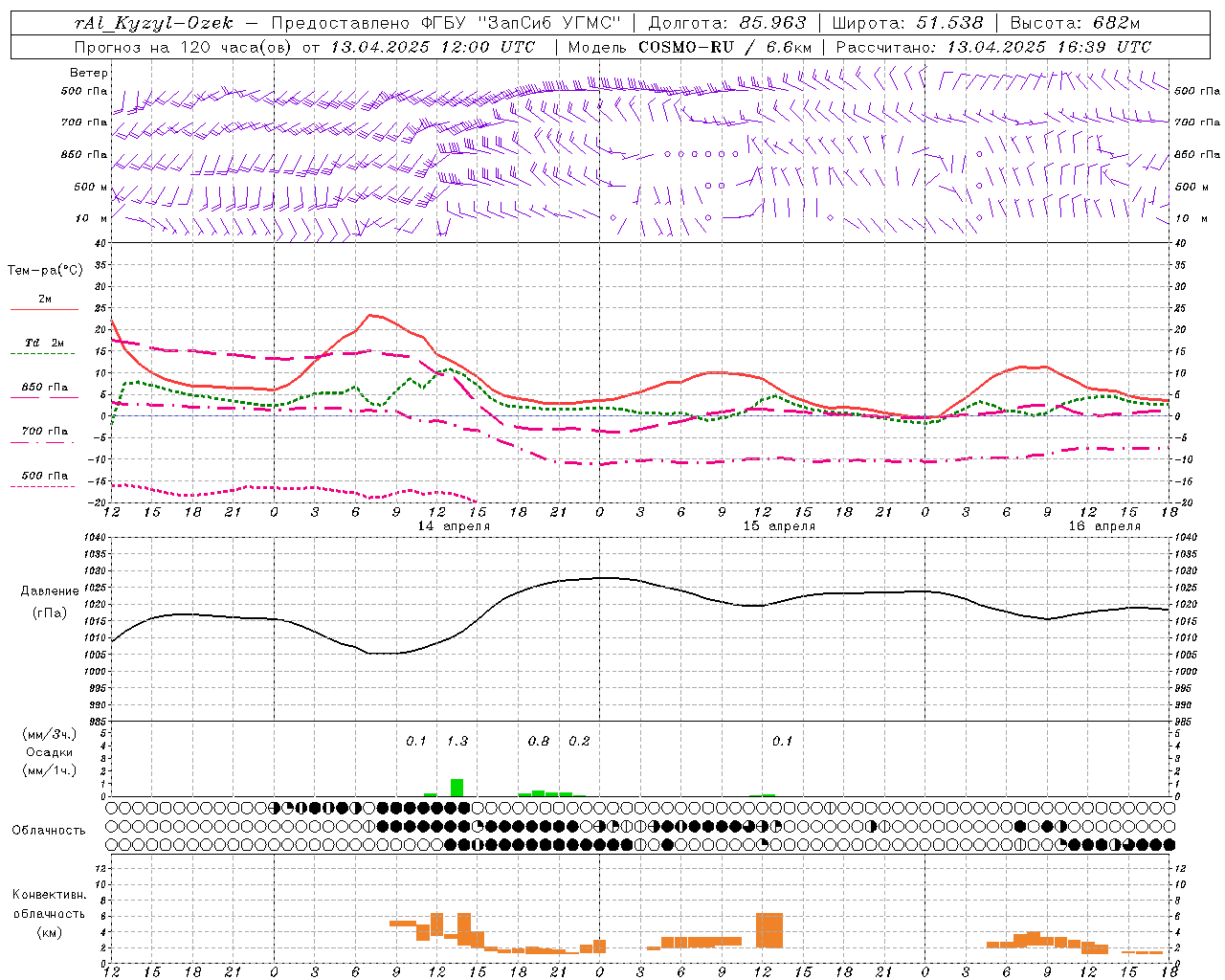This screenshot has height=980, width=1225.
Task: Click the "14 апреля" date label
Action: coord(454,526)
